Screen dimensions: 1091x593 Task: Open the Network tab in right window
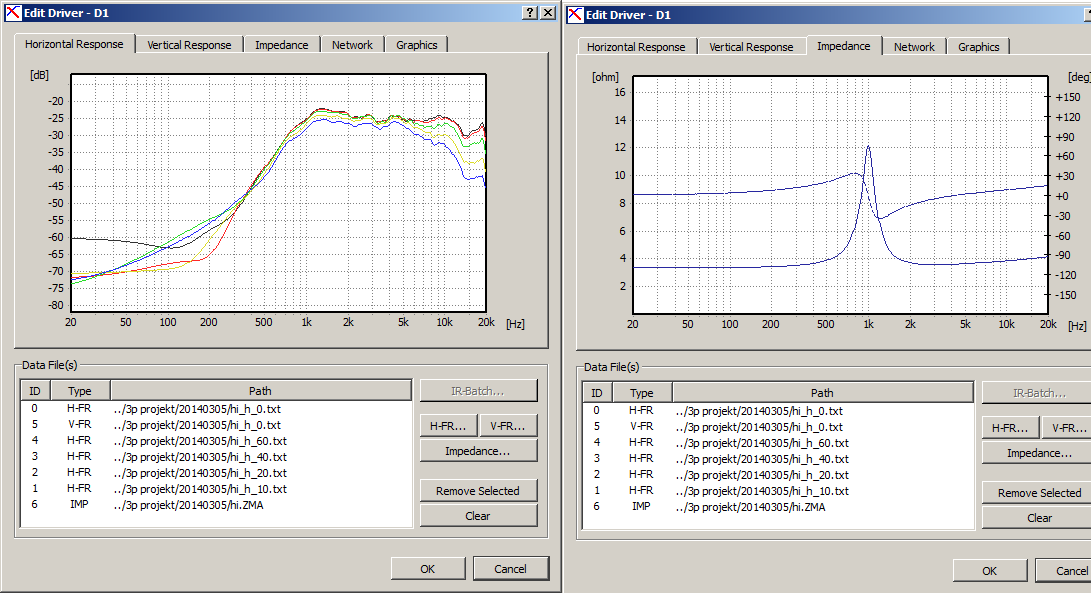click(x=914, y=47)
